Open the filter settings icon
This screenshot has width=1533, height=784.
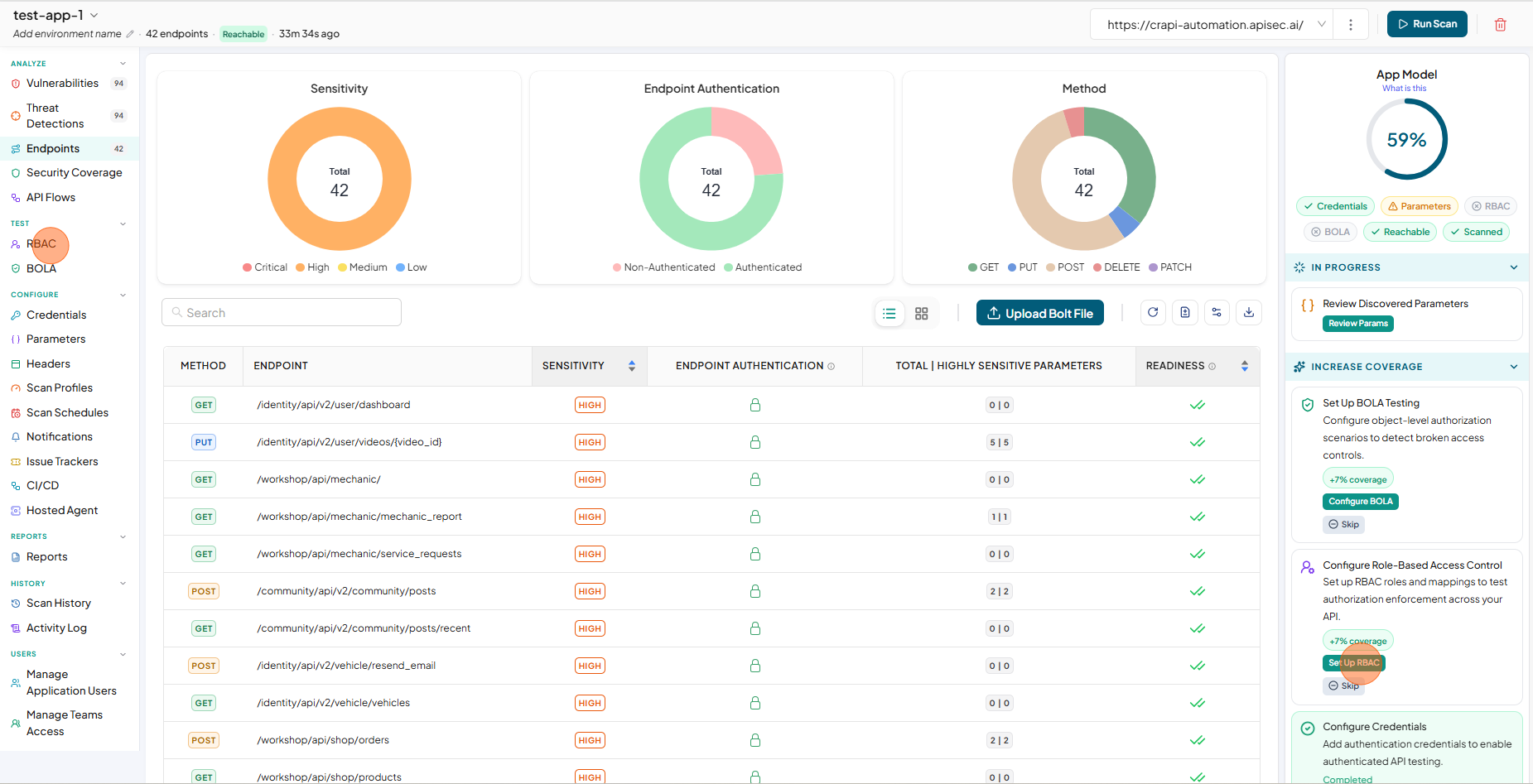(x=1217, y=312)
